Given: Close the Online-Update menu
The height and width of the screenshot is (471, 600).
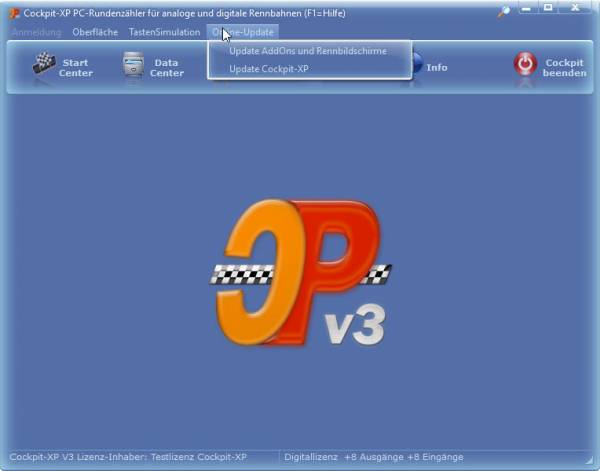Looking at the screenshot, I should tap(243, 32).
